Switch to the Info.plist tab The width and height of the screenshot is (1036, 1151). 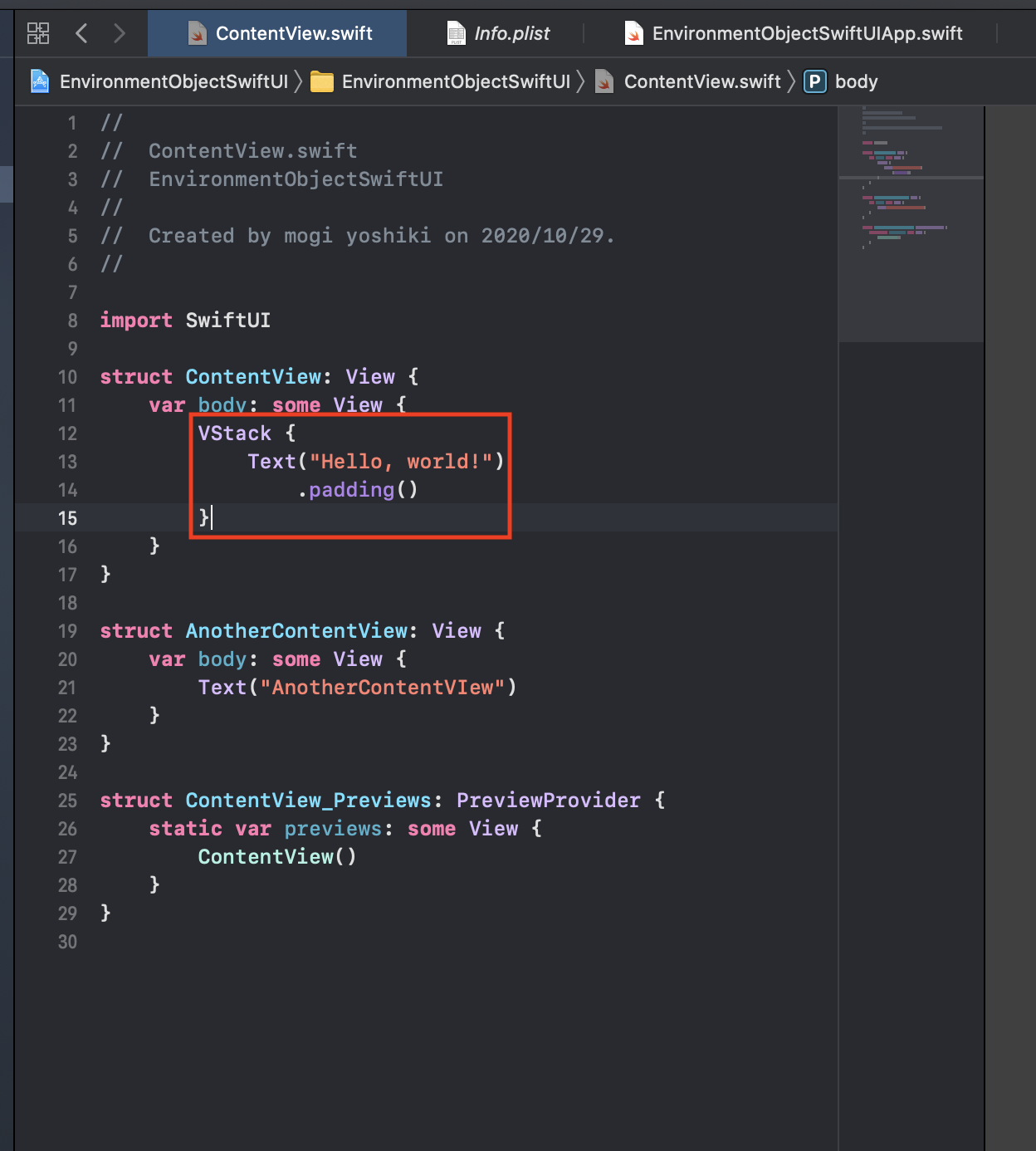498,33
